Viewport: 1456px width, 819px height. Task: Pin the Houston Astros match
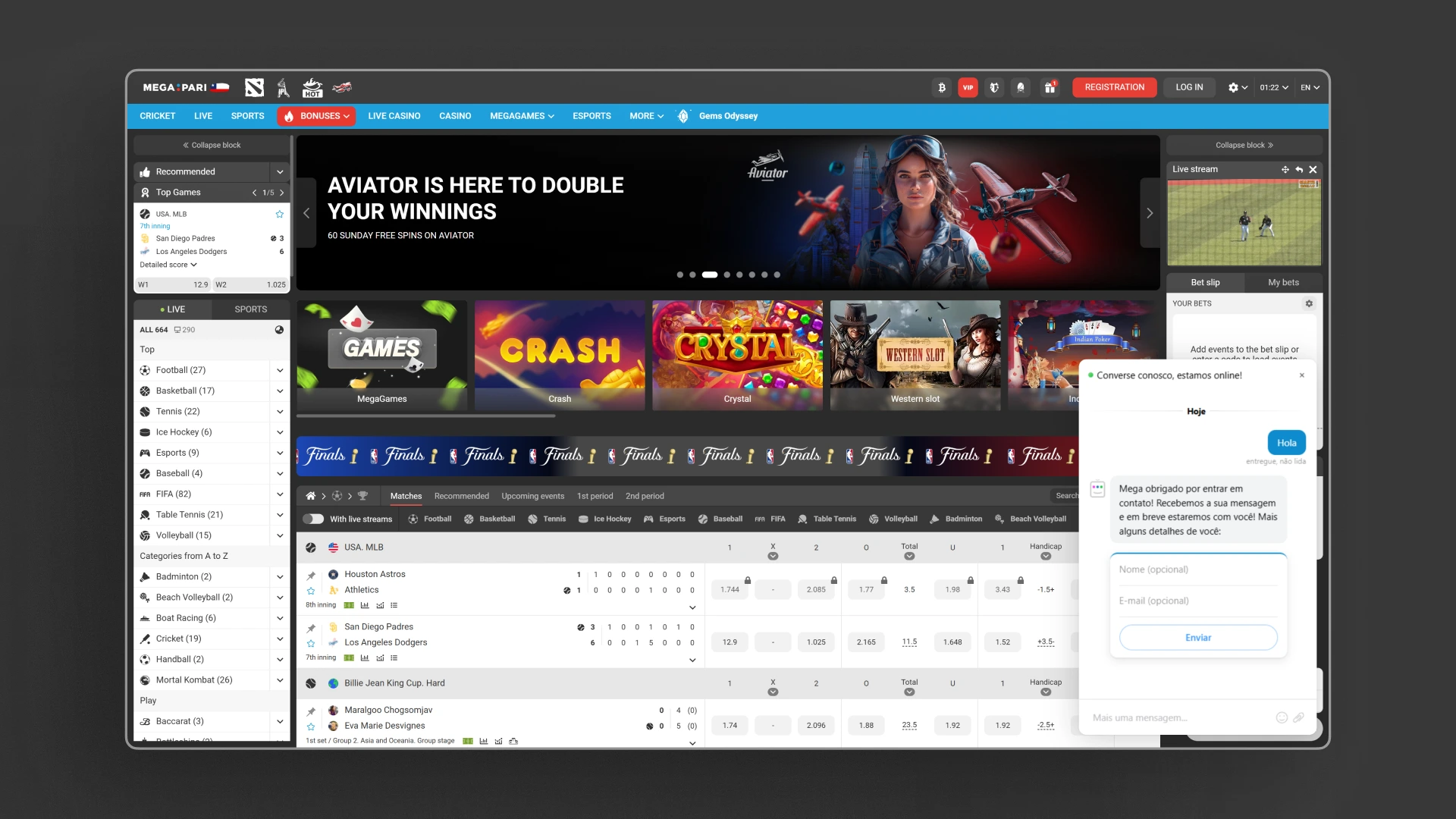[x=311, y=576]
